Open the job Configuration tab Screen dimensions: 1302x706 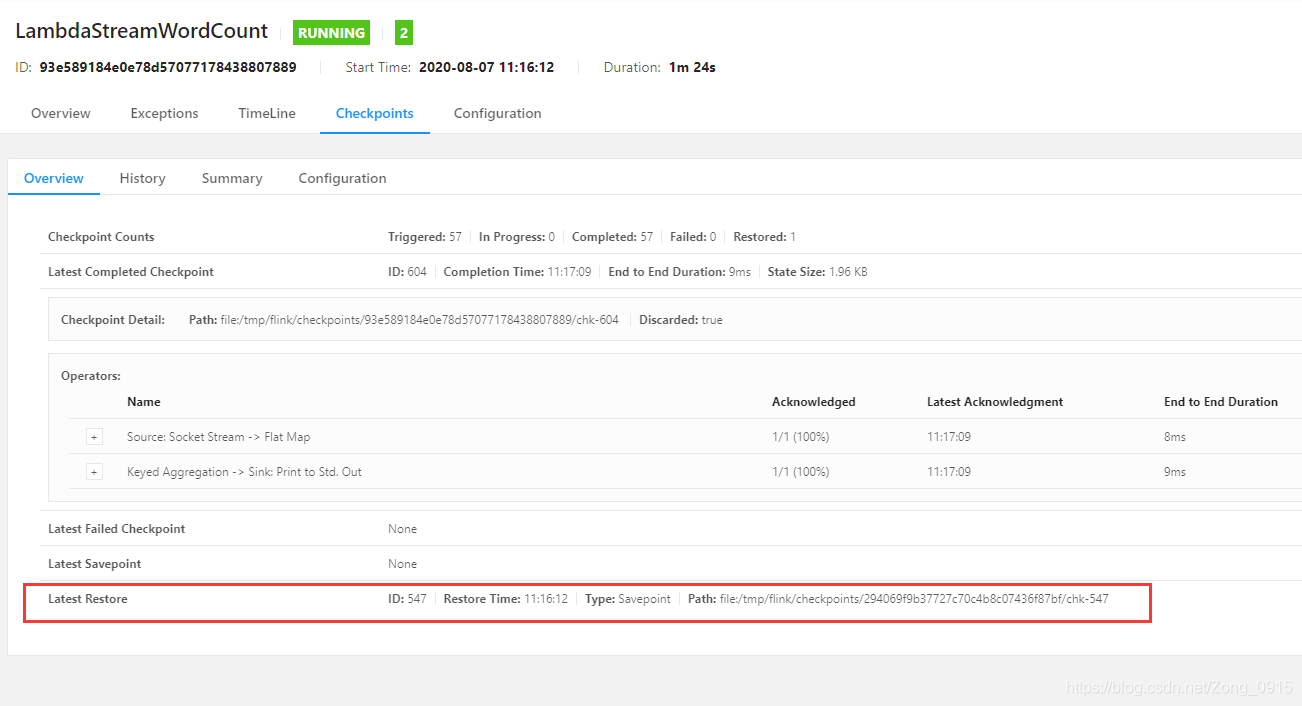coord(497,113)
